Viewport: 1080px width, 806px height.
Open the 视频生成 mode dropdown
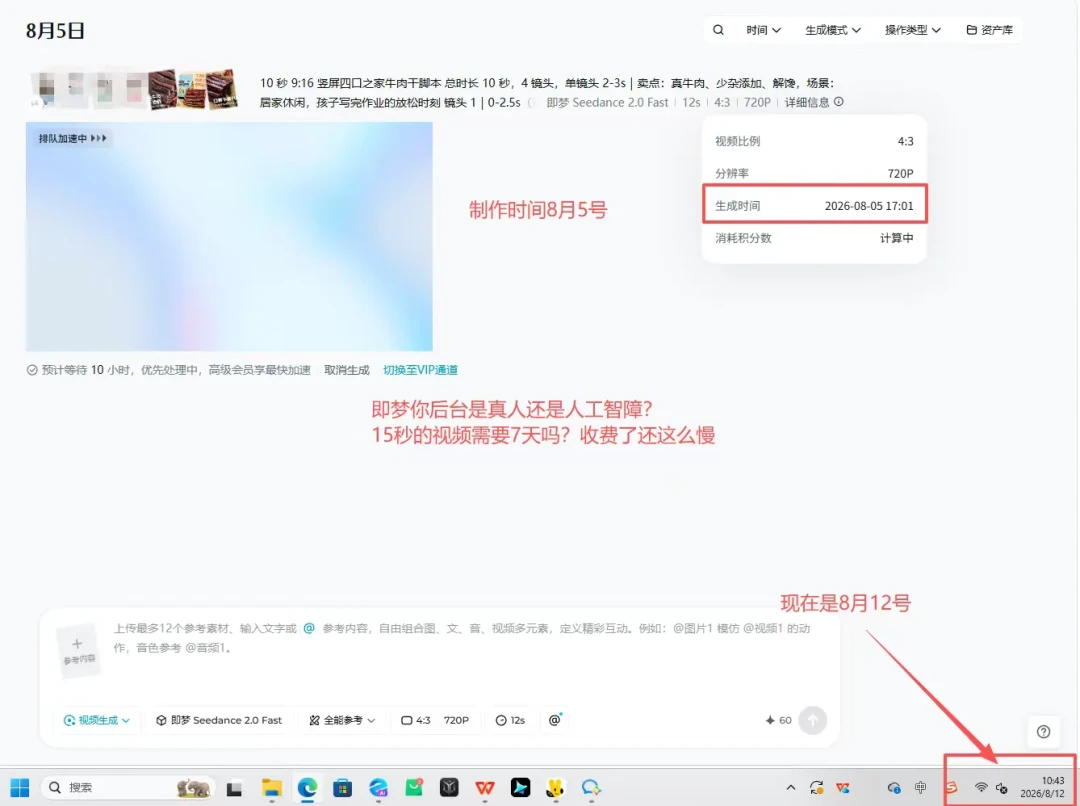(x=97, y=720)
